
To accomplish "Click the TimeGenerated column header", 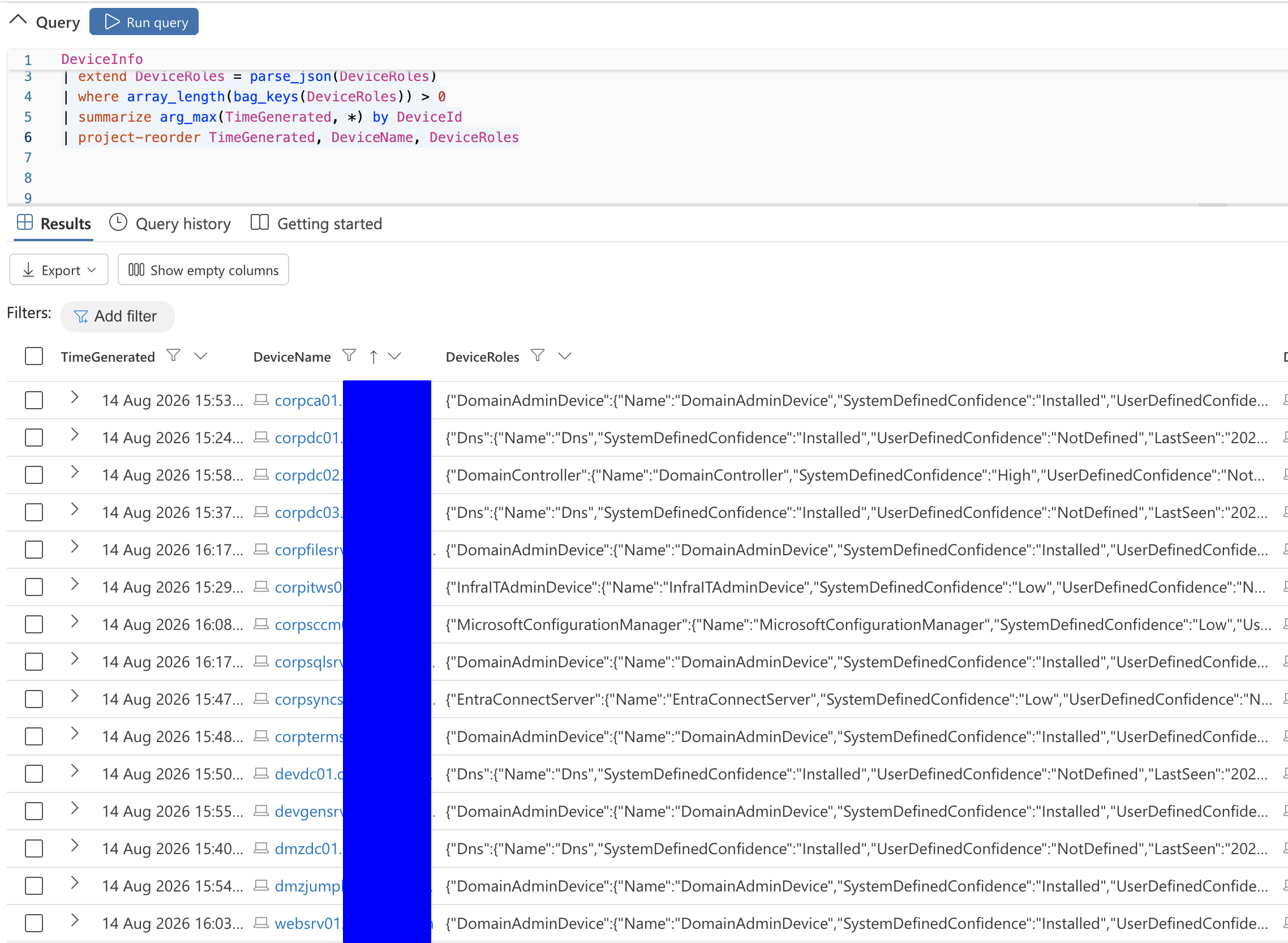I will [x=108, y=357].
